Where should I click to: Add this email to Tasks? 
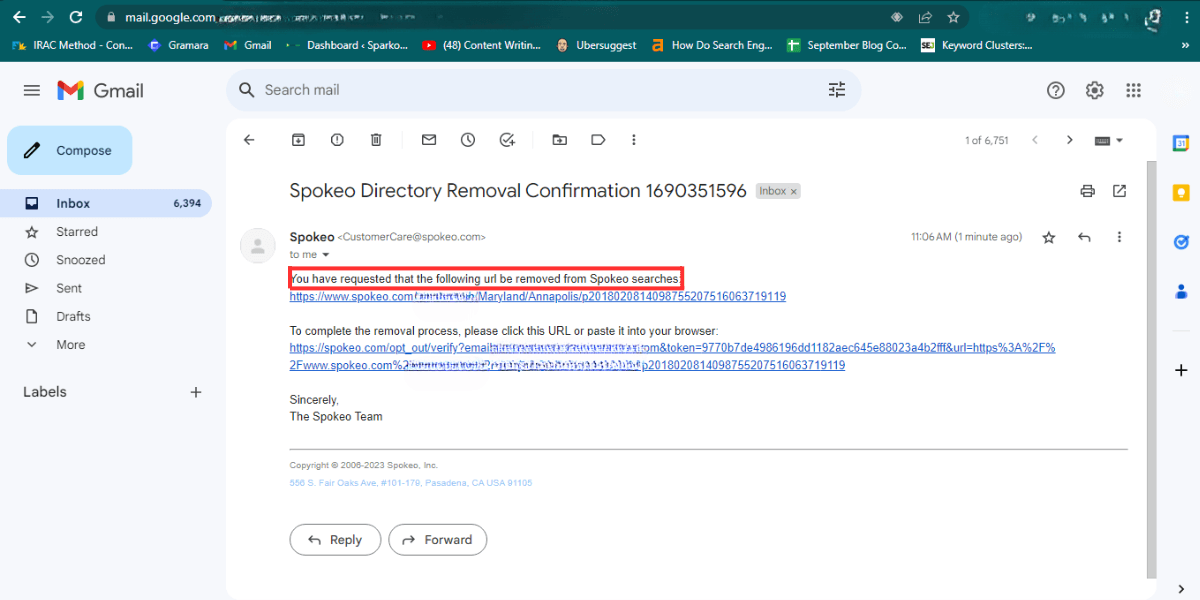[507, 140]
